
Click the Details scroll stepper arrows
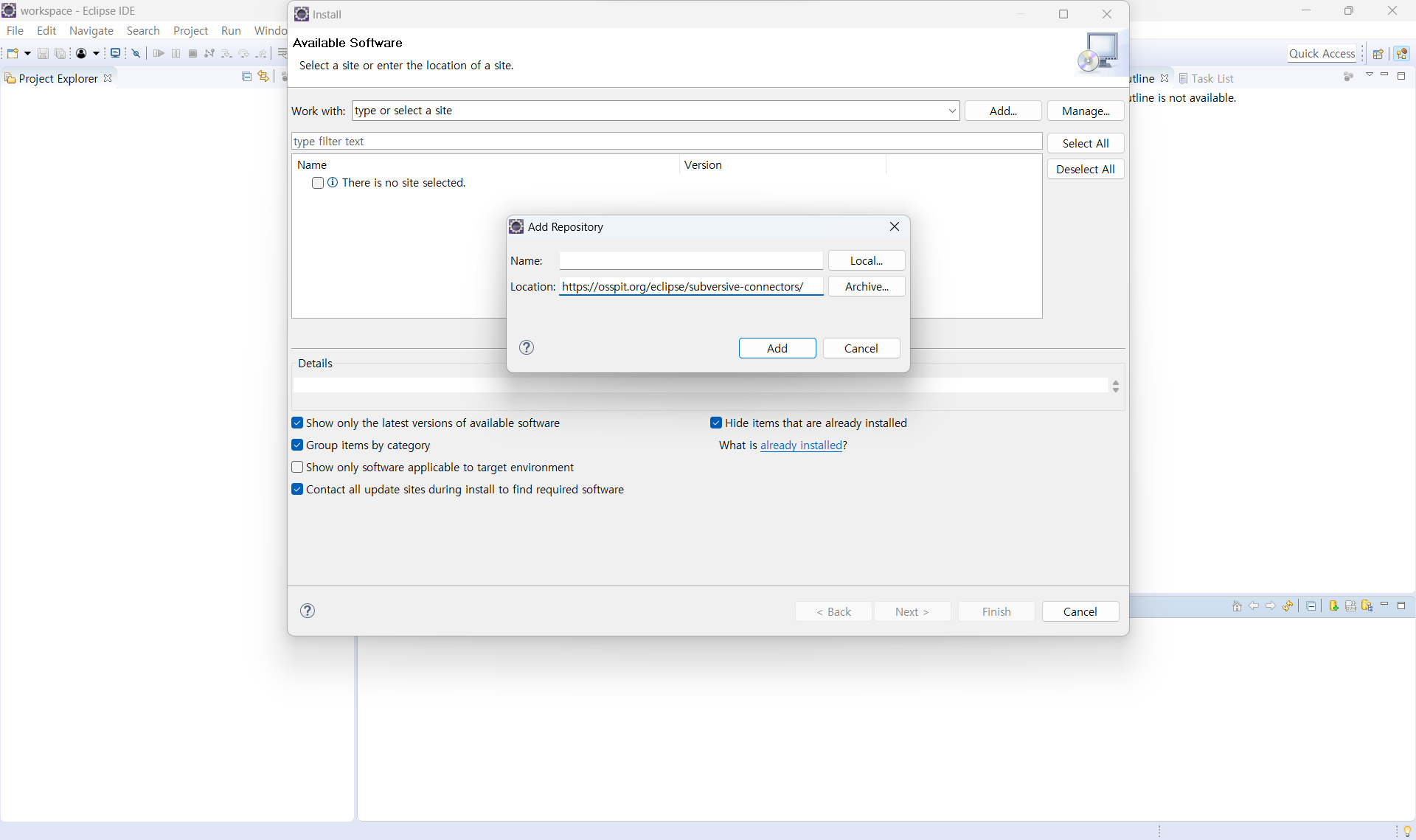point(1115,386)
